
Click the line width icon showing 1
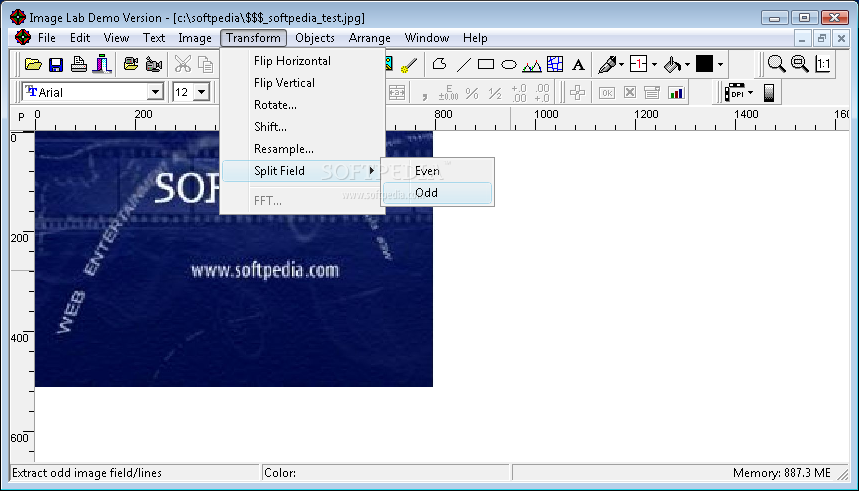point(638,64)
